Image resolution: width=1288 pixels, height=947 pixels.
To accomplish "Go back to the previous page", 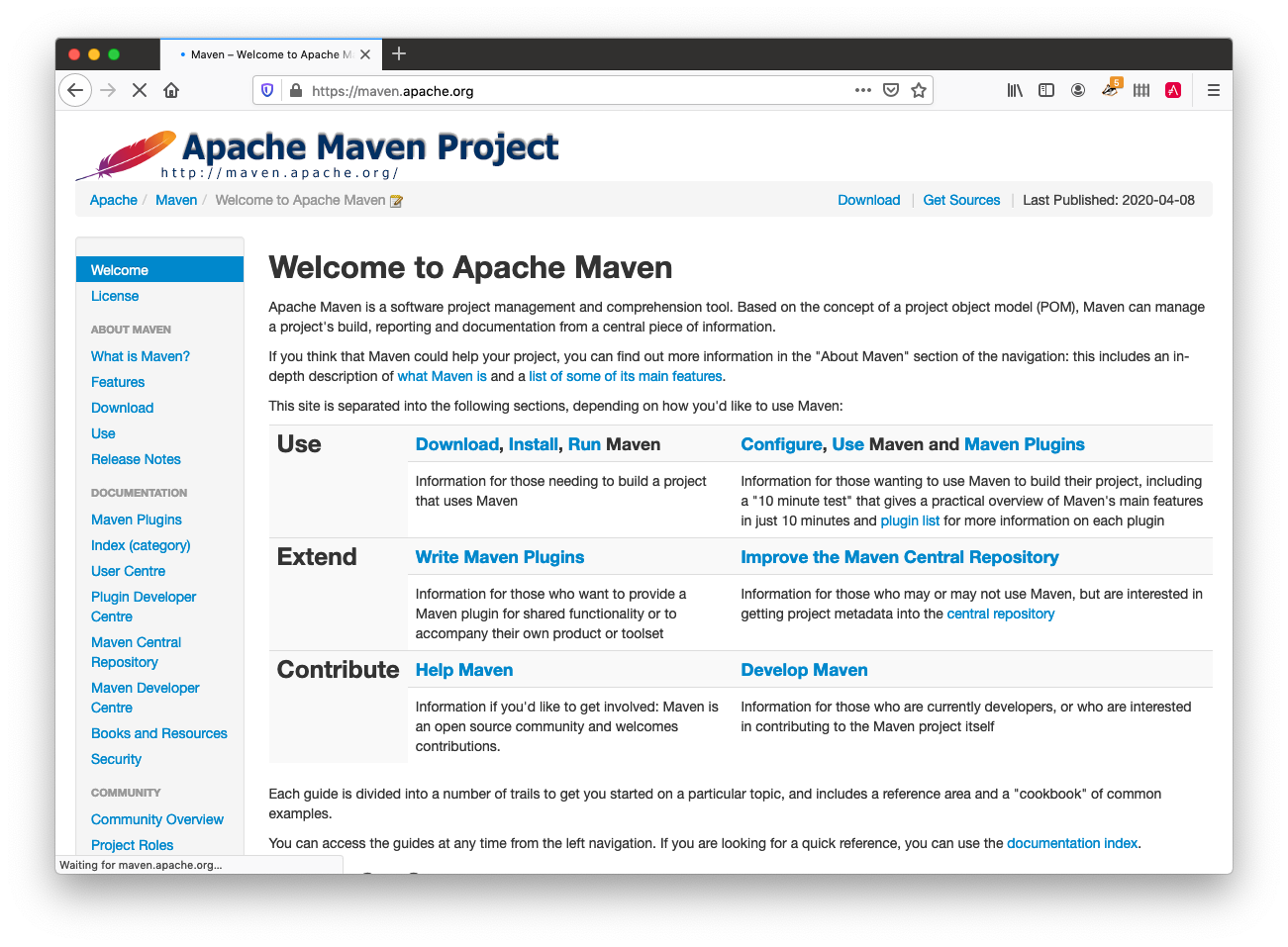I will click(x=75, y=90).
